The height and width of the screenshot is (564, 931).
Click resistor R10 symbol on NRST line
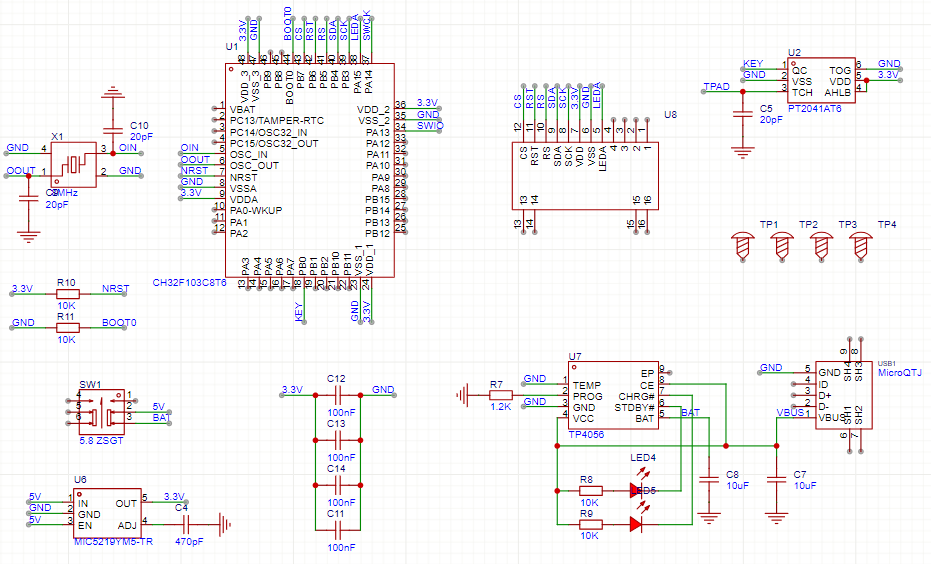click(x=67, y=294)
